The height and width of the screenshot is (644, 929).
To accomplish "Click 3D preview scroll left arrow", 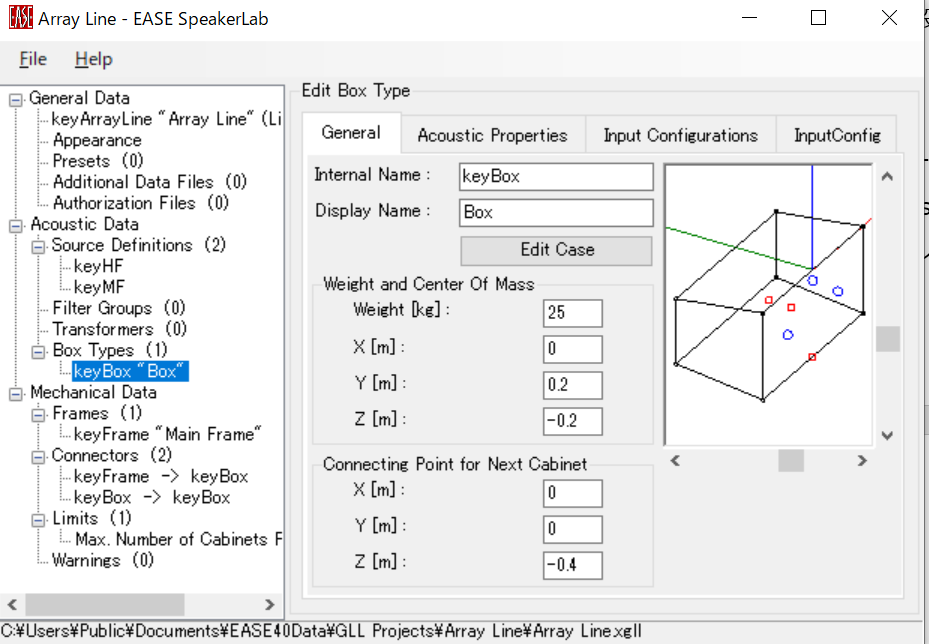I will click(x=675, y=460).
